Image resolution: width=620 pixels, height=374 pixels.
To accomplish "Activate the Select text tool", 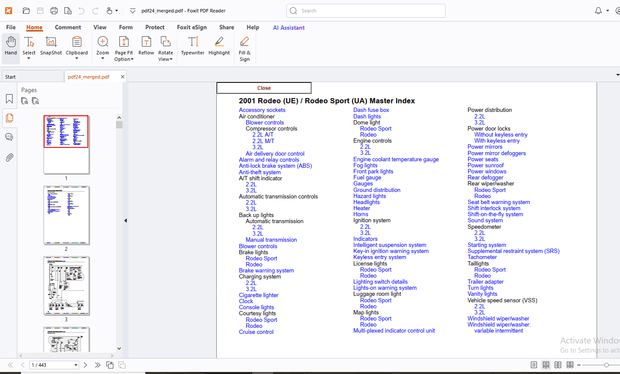I will 29,42.
